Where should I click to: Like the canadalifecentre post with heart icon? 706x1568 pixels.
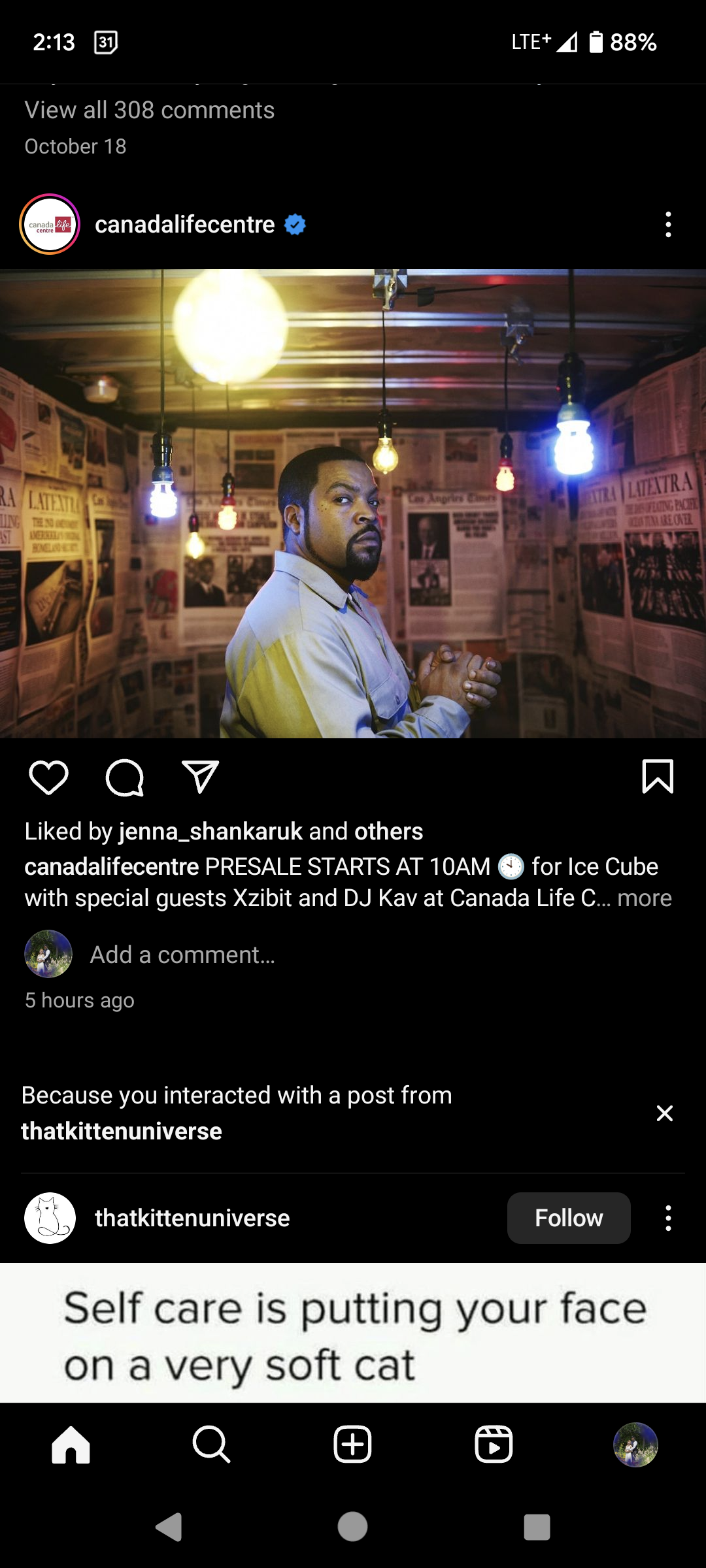pyautogui.click(x=48, y=777)
